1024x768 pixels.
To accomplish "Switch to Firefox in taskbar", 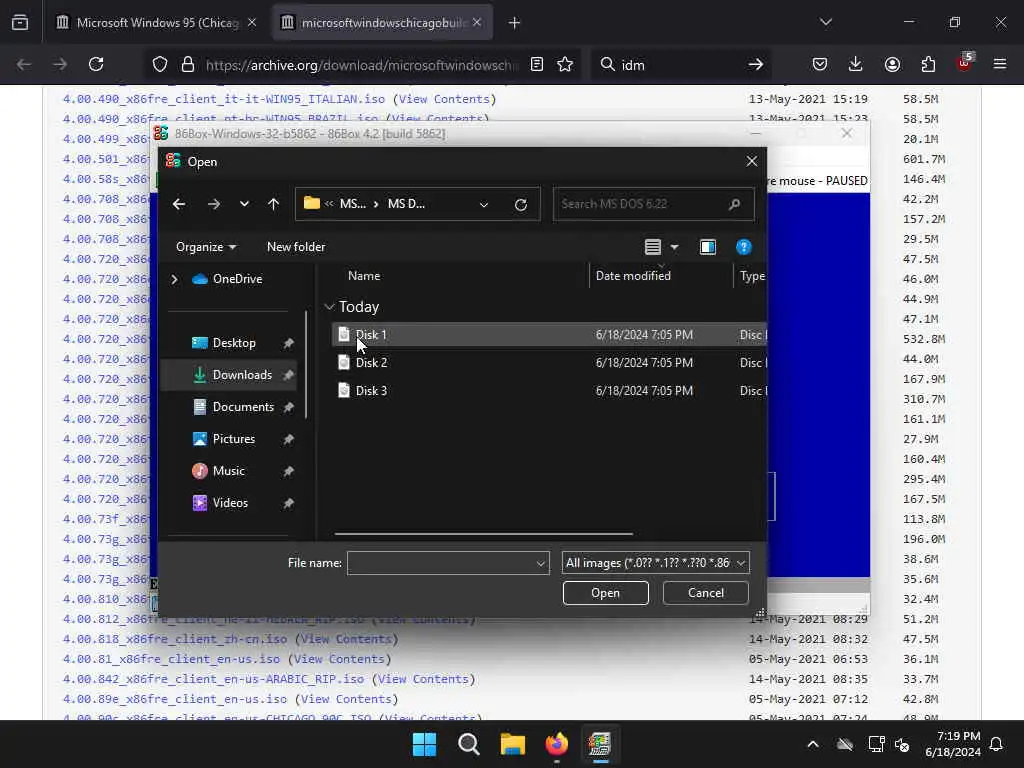I will (556, 744).
